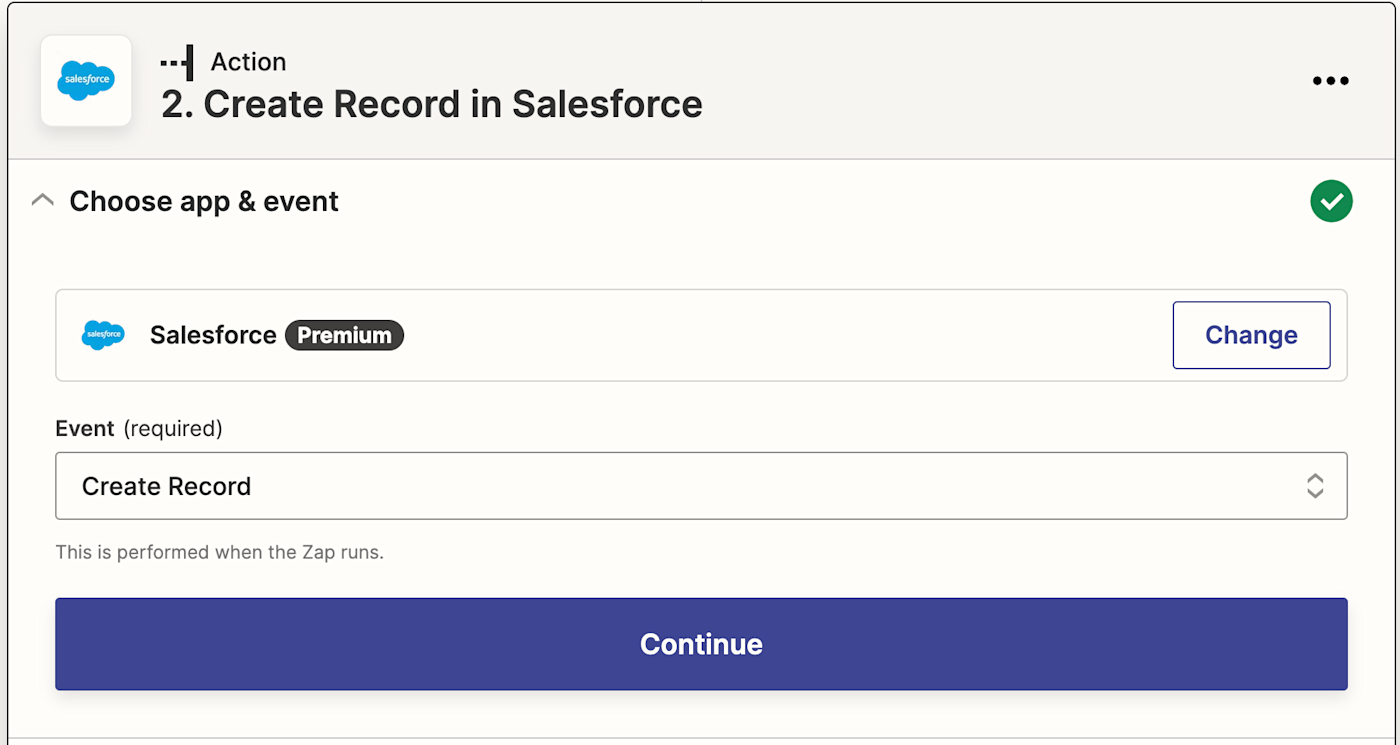Click the Action step type icon

click(177, 62)
